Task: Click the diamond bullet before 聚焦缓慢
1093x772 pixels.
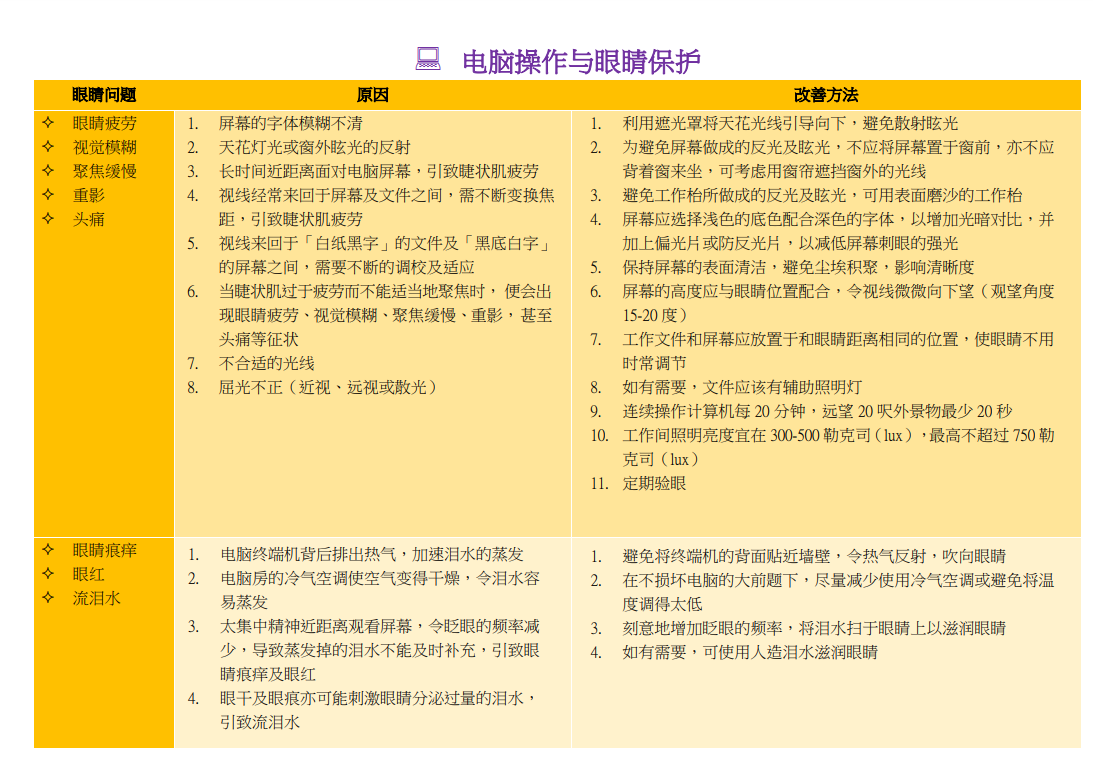Action: point(48,171)
